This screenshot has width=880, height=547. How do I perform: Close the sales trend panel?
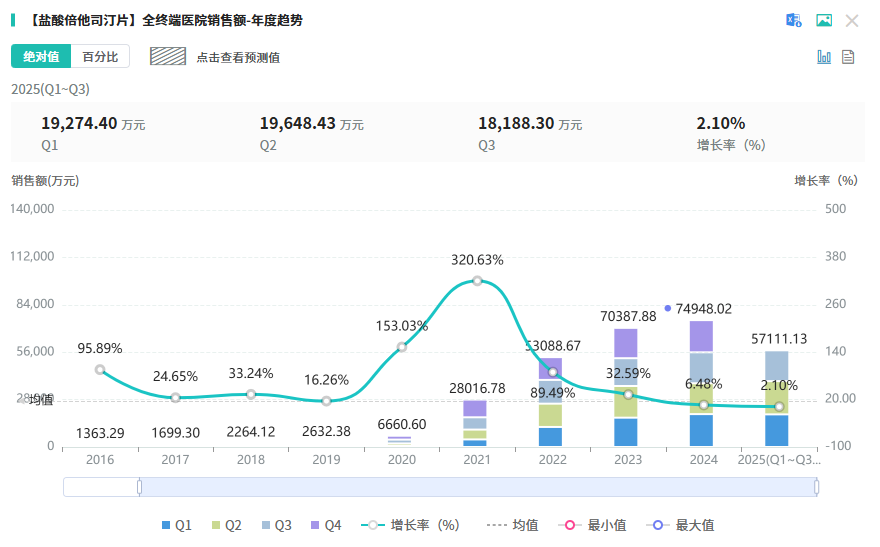[852, 20]
